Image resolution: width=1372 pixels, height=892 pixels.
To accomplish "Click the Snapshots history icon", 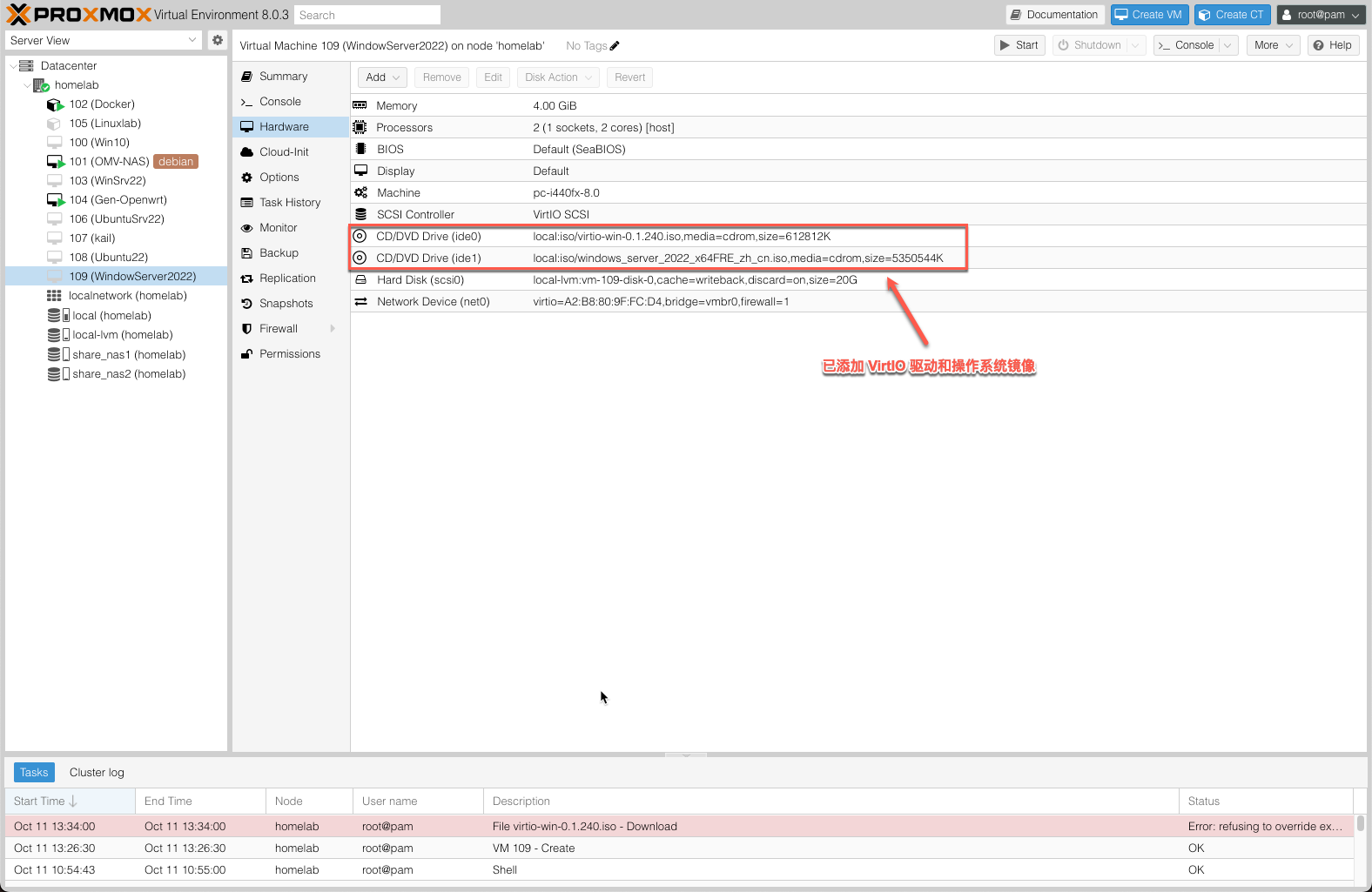I will click(247, 304).
